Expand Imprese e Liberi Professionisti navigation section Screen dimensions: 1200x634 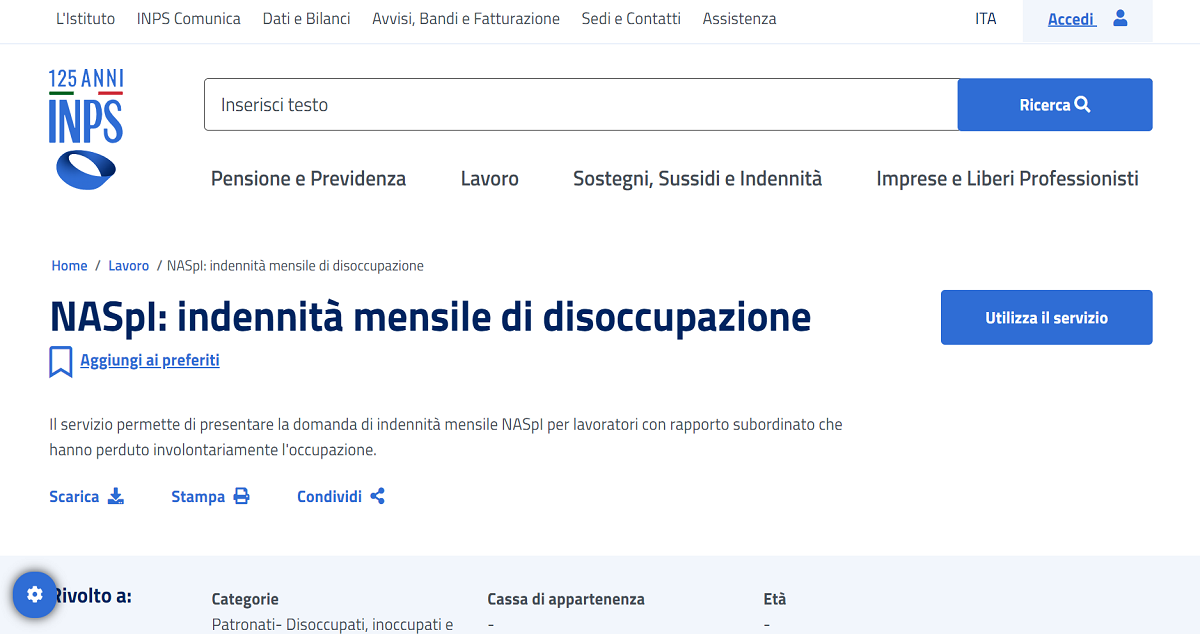pos(1007,179)
